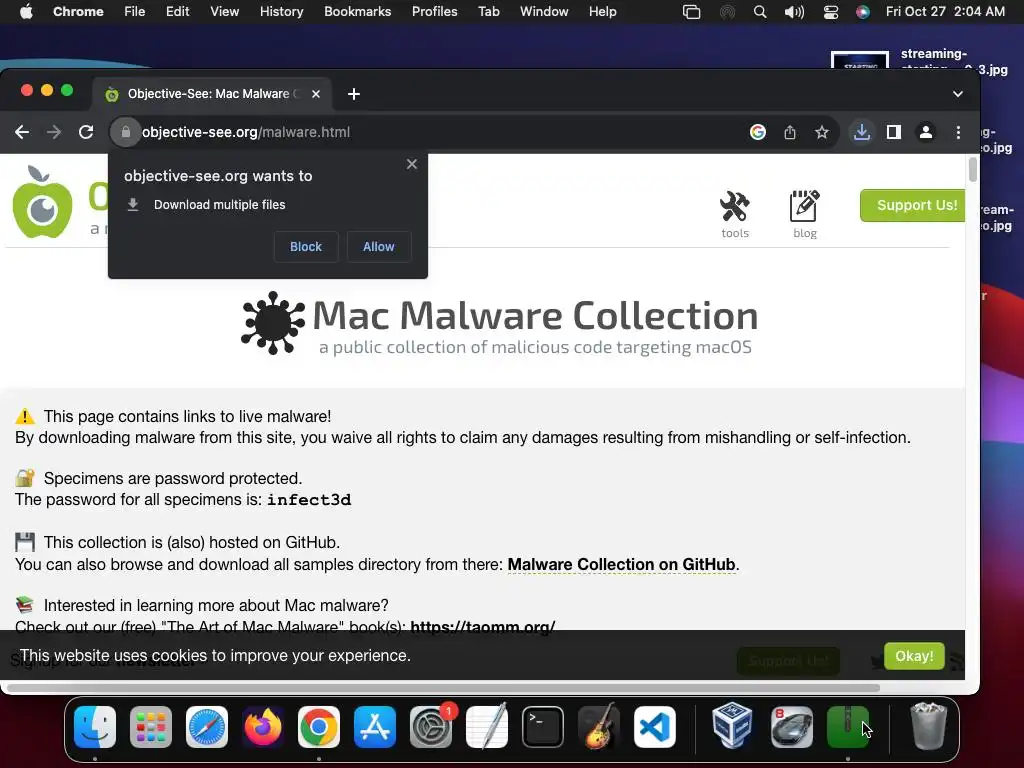Open the racing car game Dock icon
The height and width of the screenshot is (768, 1024).
click(792, 727)
